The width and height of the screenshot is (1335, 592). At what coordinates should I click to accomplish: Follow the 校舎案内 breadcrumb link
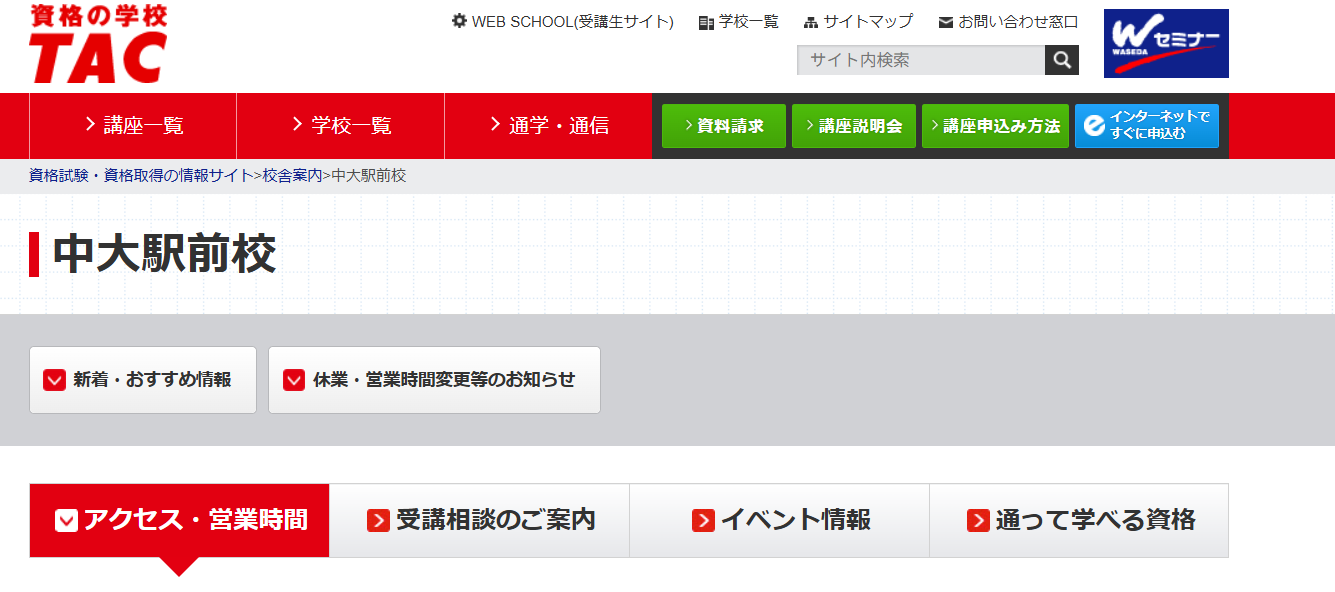(292, 175)
